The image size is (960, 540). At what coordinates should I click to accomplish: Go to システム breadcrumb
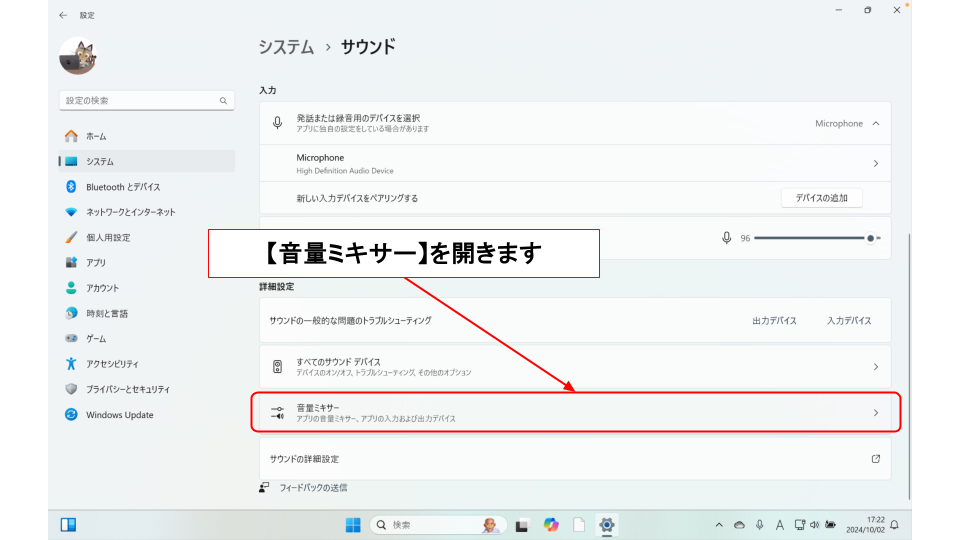click(286, 47)
